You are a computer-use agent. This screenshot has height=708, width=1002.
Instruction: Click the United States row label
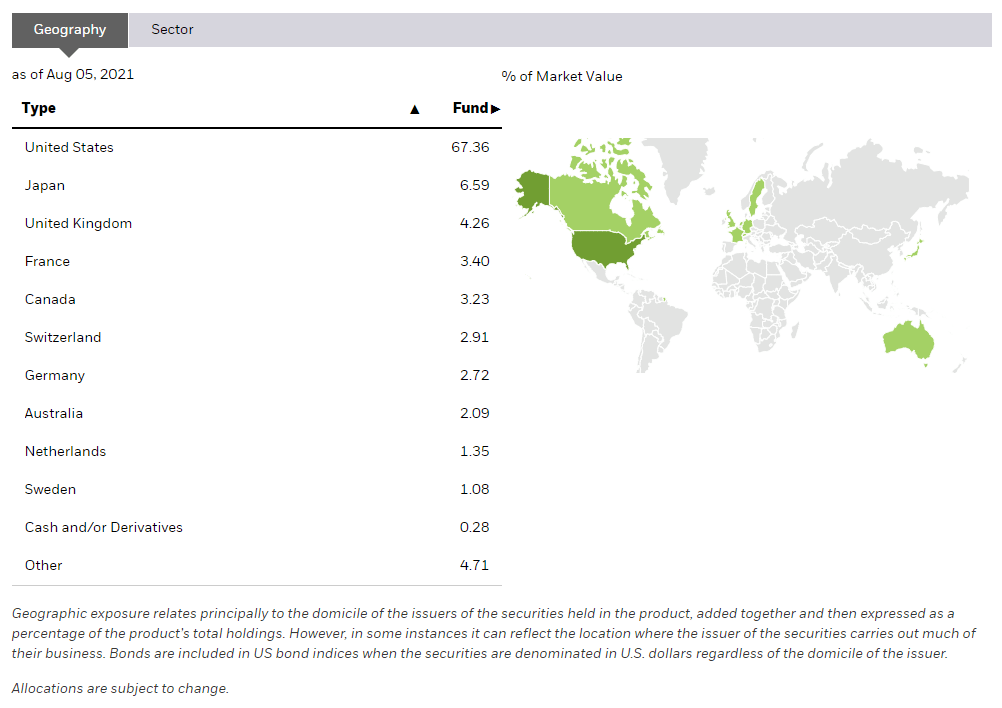69,148
